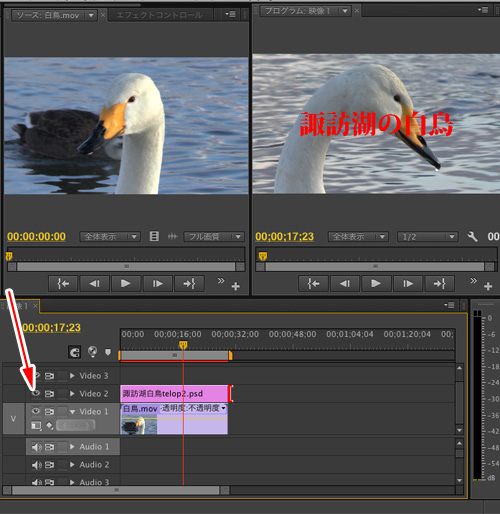The width and height of the screenshot is (500, 514).
Task: Open sequence list arrow beside プログラム: 映像1
Action: (345, 11)
